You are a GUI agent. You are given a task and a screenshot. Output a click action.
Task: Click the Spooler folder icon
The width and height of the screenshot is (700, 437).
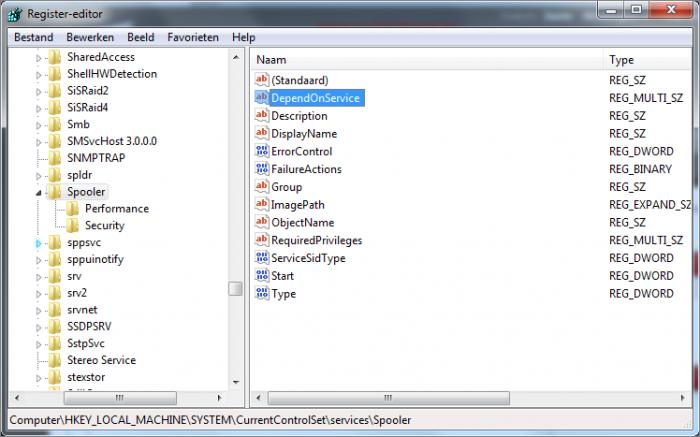click(x=54, y=192)
